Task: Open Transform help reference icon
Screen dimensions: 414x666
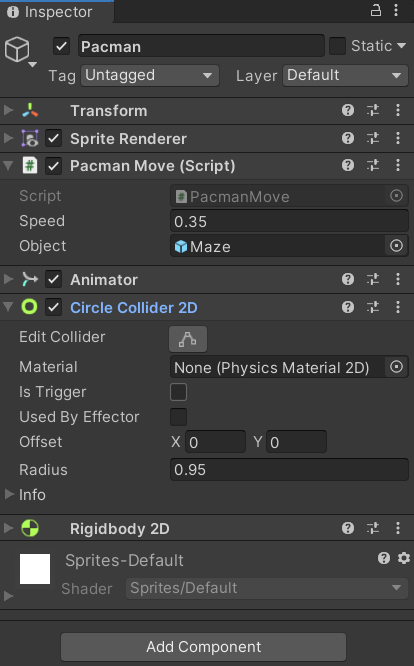Action: [348, 110]
